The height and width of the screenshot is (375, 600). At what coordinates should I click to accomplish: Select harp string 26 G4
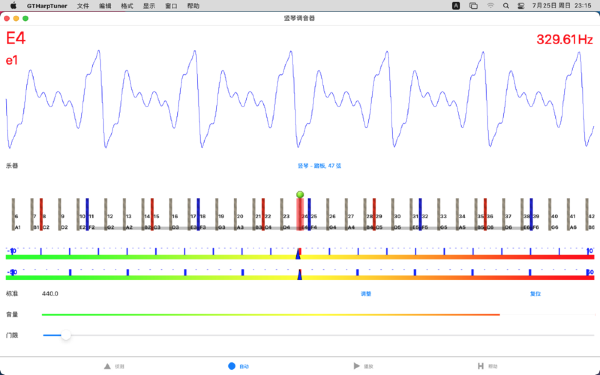328,214
